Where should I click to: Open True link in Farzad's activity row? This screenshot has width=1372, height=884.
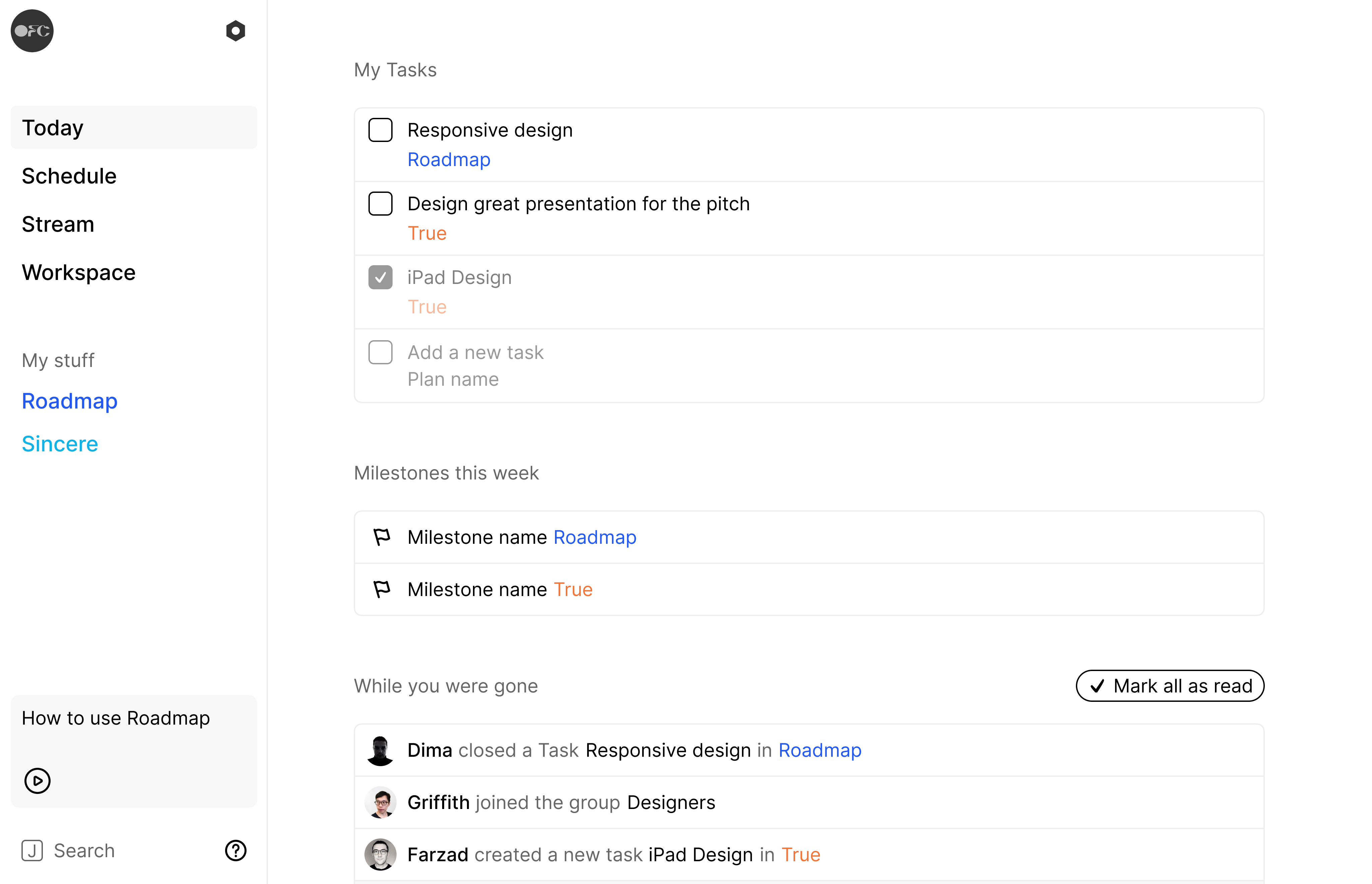pyautogui.click(x=801, y=855)
